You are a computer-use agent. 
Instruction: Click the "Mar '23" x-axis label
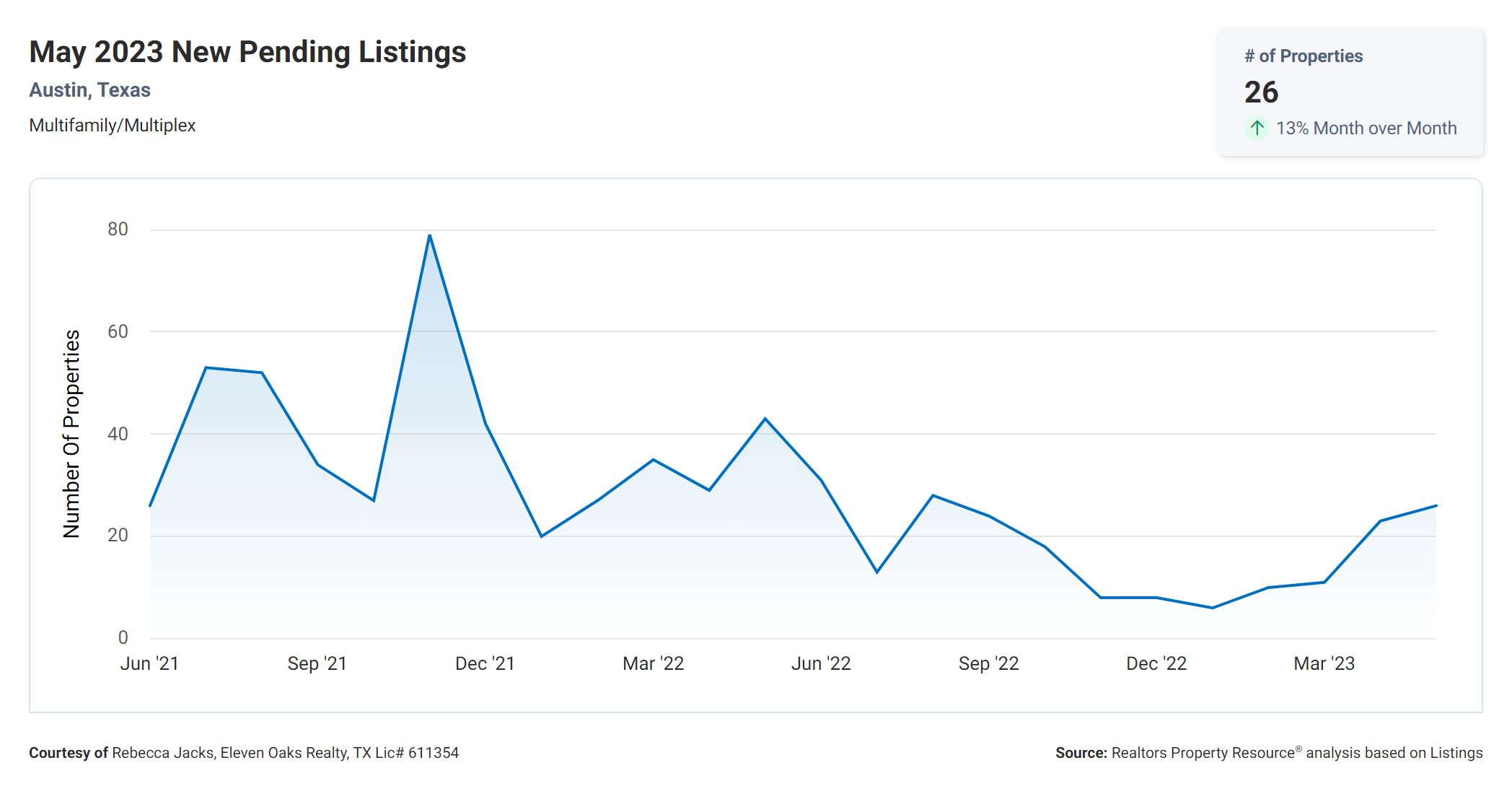[x=1324, y=663]
